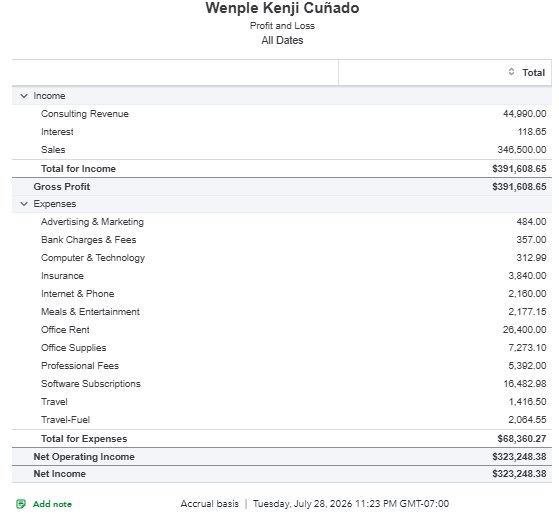Select the Travel-Fuel row label
This screenshot has width=559, height=522.
[65, 420]
